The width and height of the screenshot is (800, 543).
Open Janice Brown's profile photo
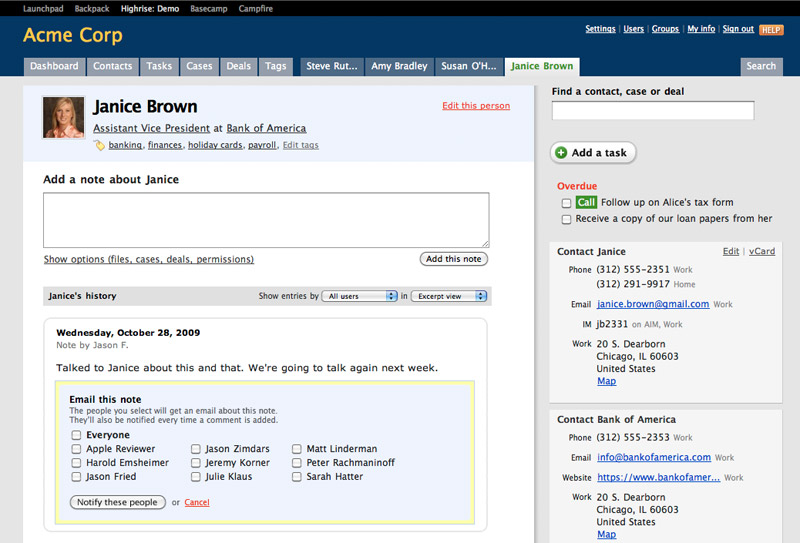click(64, 117)
